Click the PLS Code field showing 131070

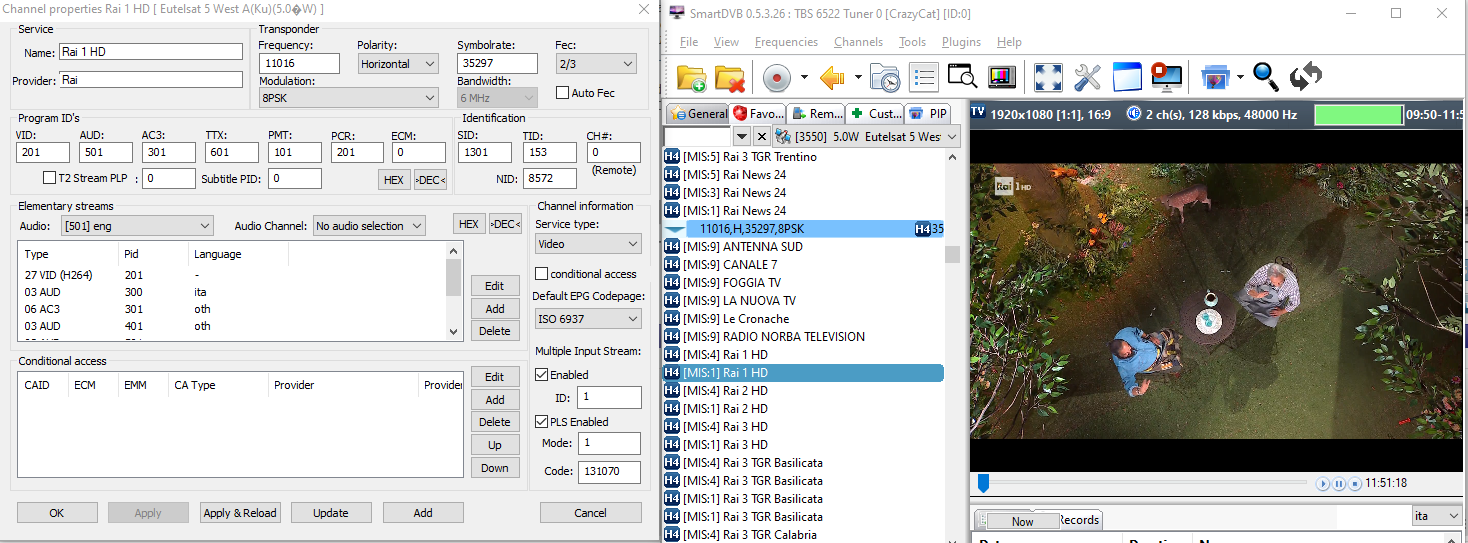tap(609, 471)
